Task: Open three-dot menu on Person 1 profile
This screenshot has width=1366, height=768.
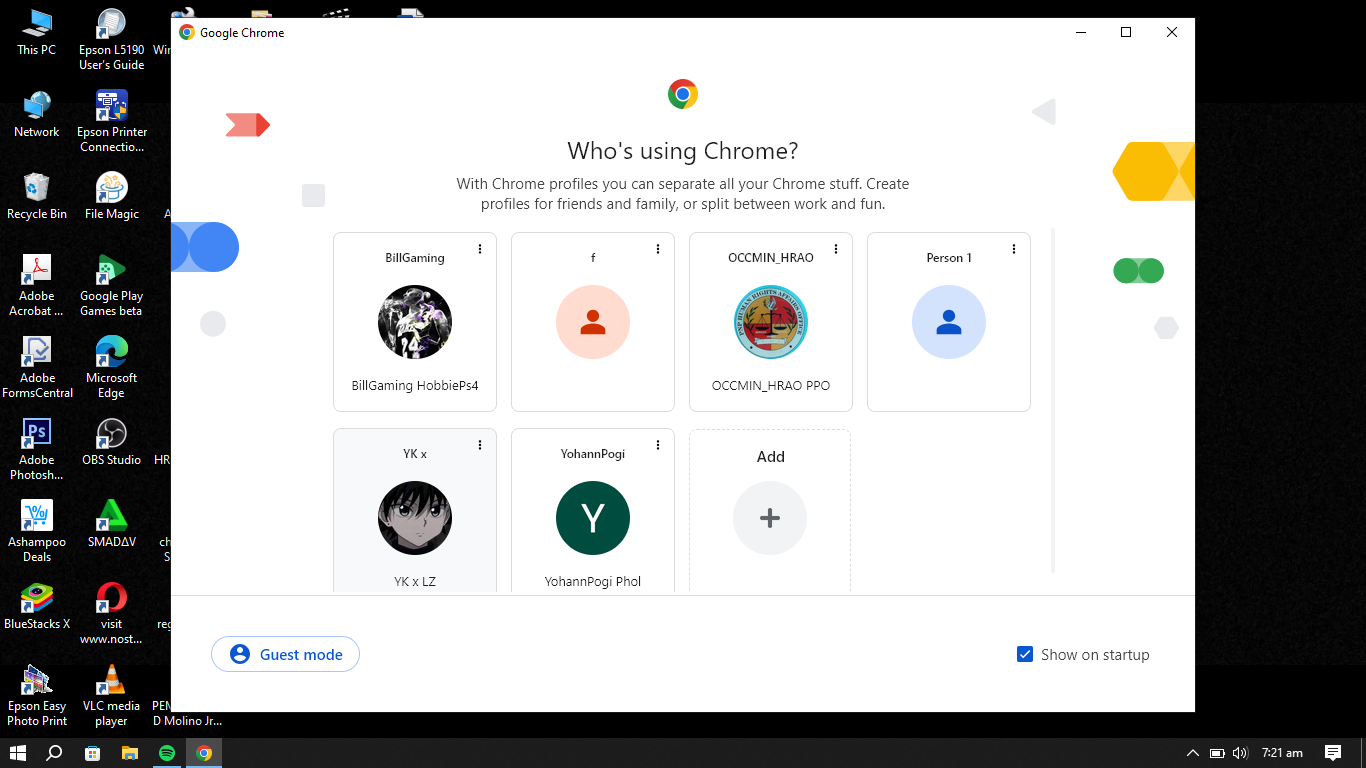Action: pyautogui.click(x=1014, y=249)
